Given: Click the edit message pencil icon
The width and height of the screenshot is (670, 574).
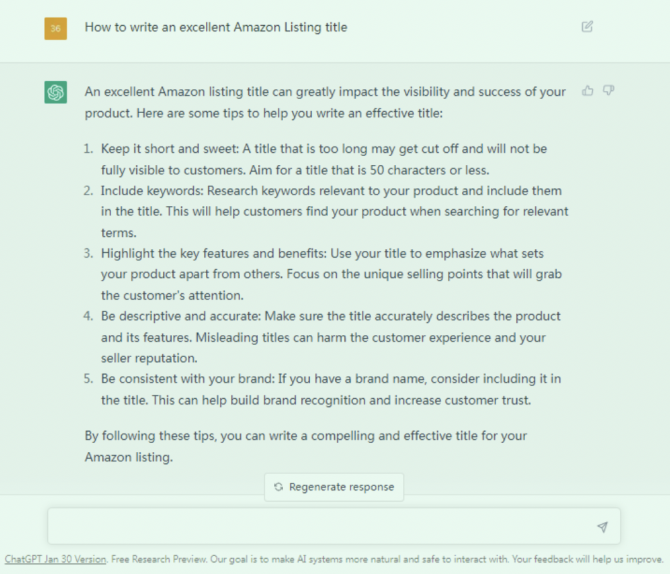Looking at the screenshot, I should (587, 27).
